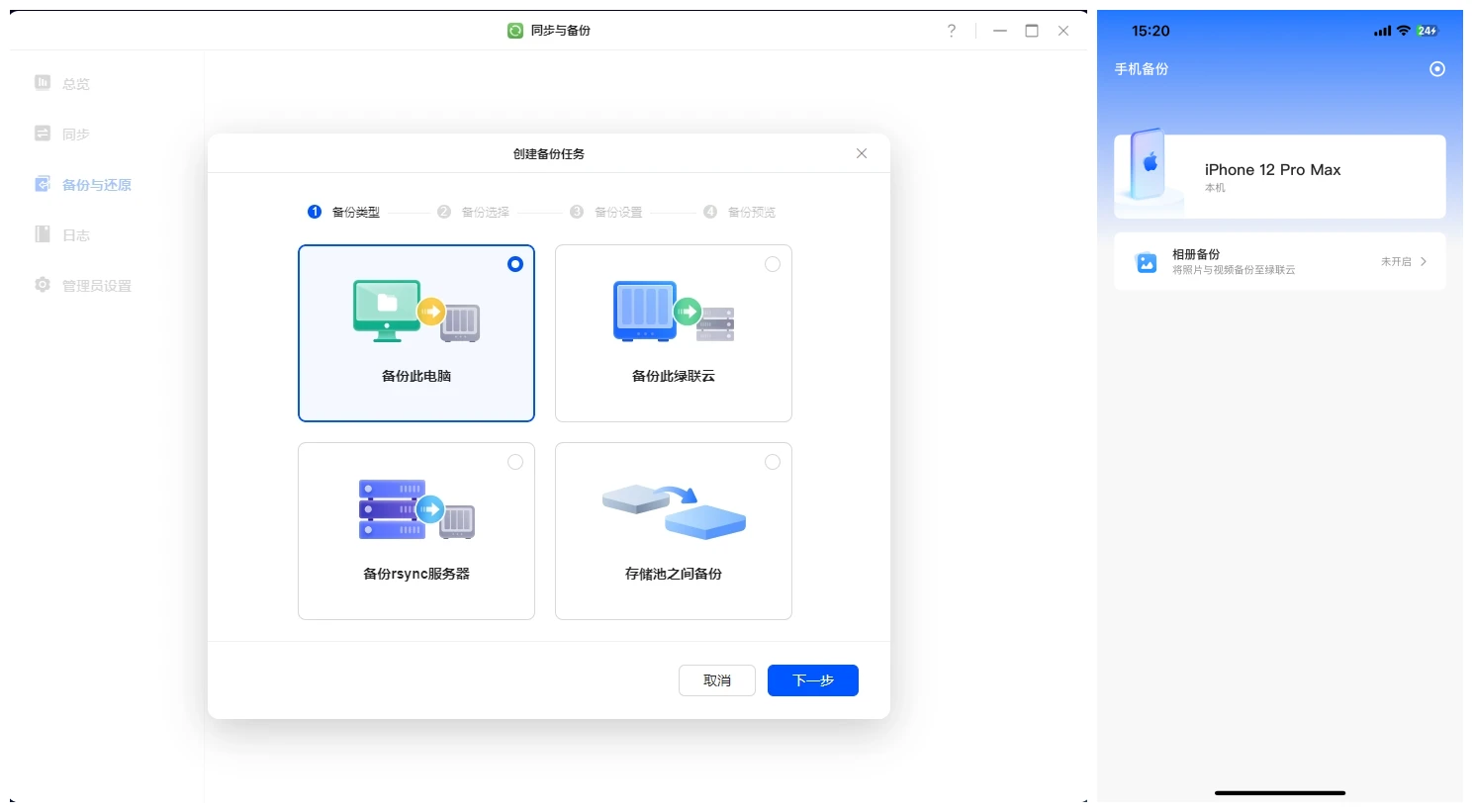Viewport: 1473px width, 812px height.
Task: Click the storage pool backup illustration
Action: 673,510
